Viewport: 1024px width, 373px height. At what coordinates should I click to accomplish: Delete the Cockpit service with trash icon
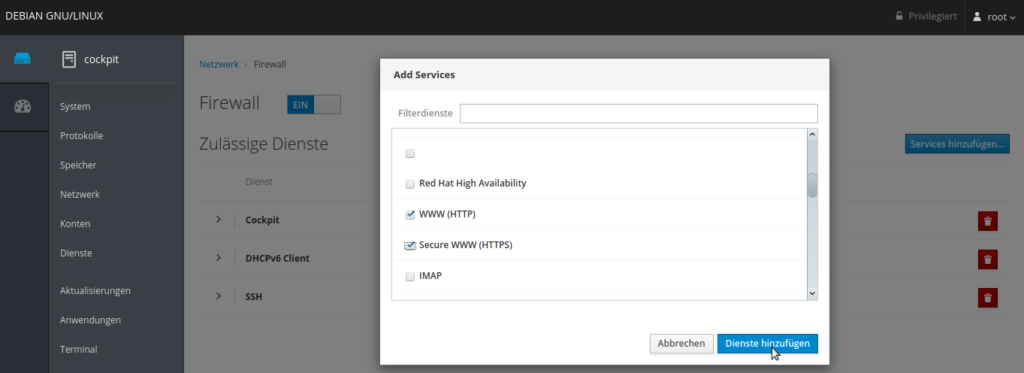click(x=987, y=221)
